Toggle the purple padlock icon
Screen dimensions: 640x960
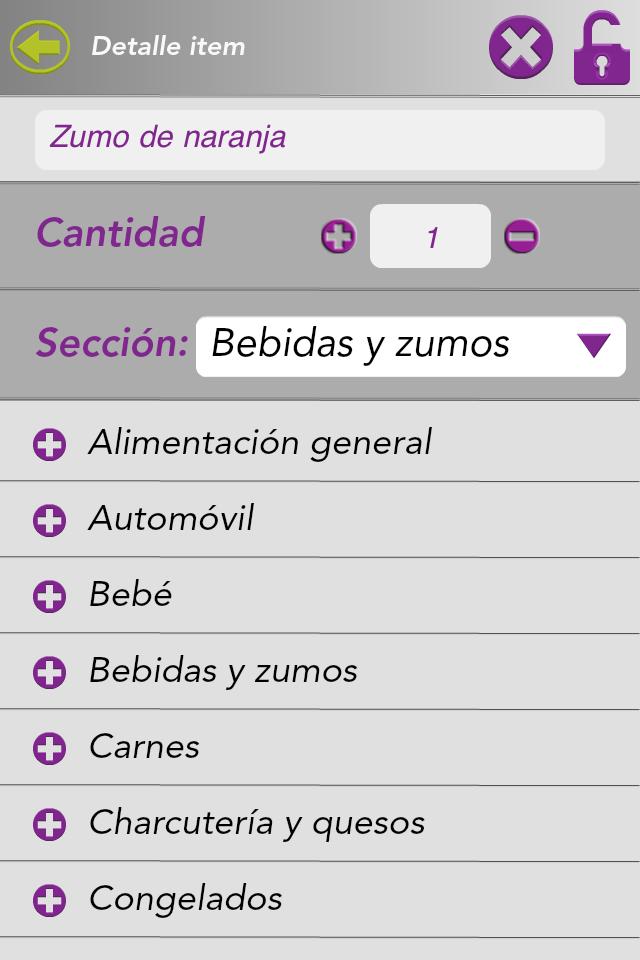[601, 48]
